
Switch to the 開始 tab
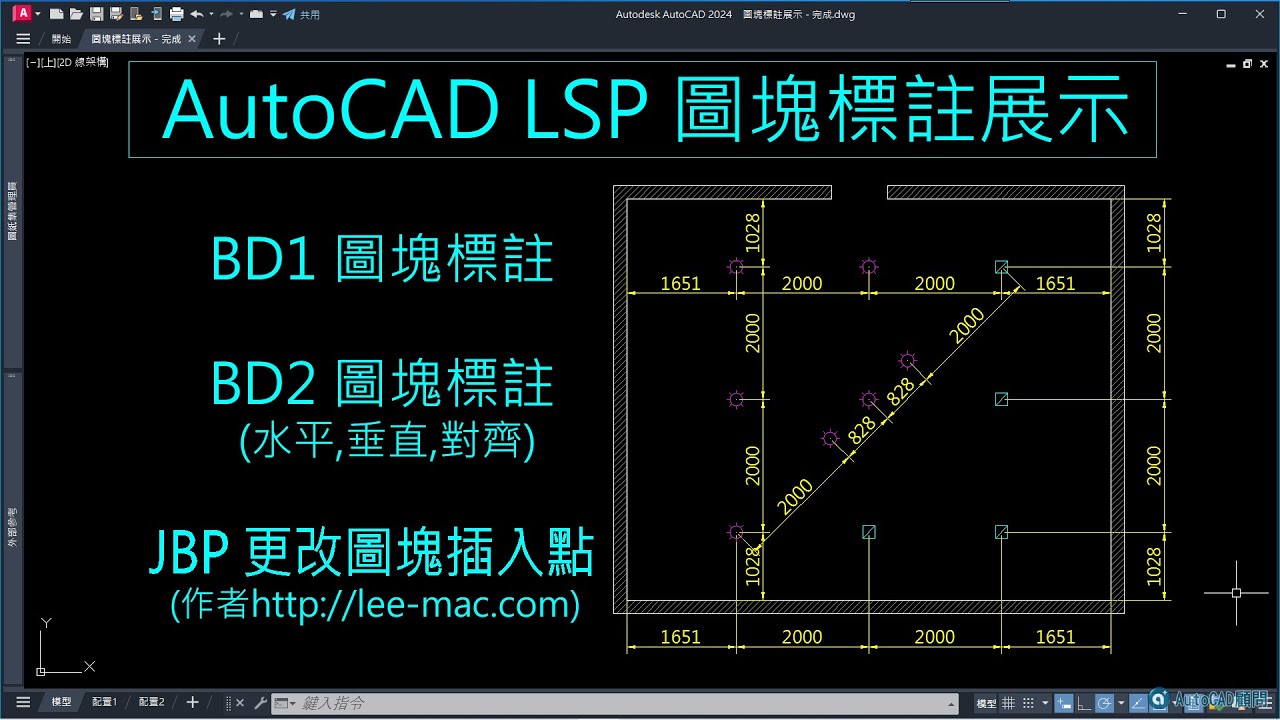click(x=61, y=39)
